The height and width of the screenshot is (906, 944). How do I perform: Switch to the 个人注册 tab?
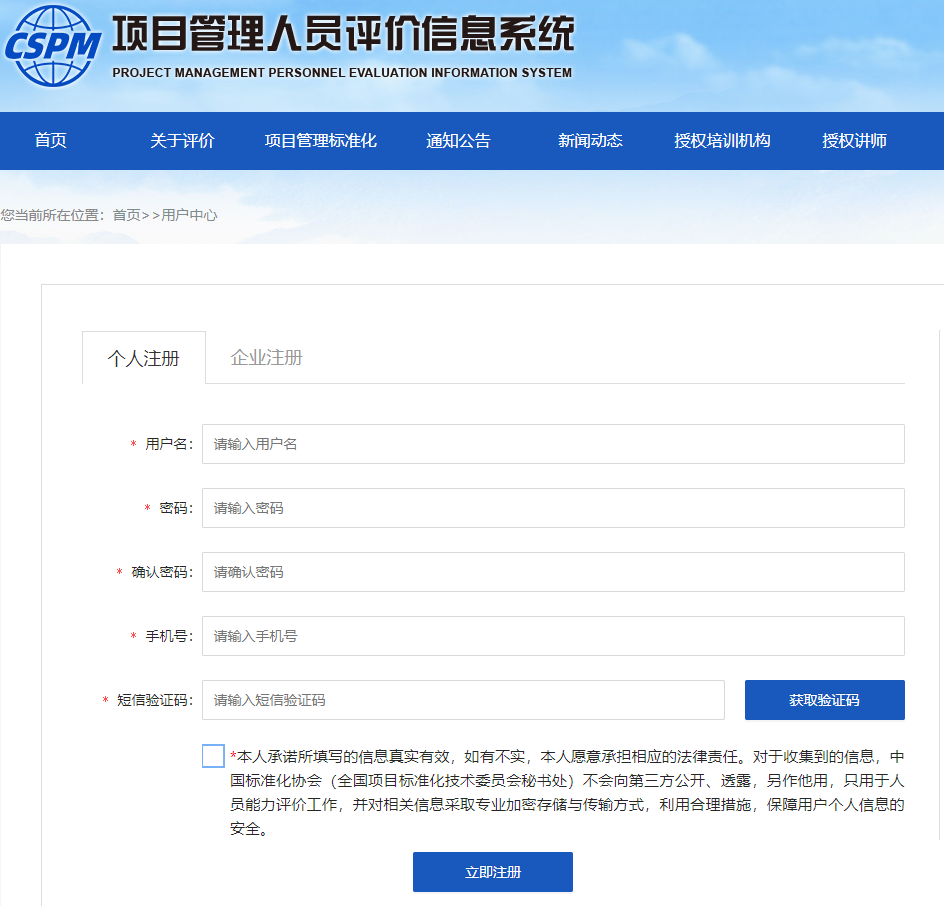144,358
